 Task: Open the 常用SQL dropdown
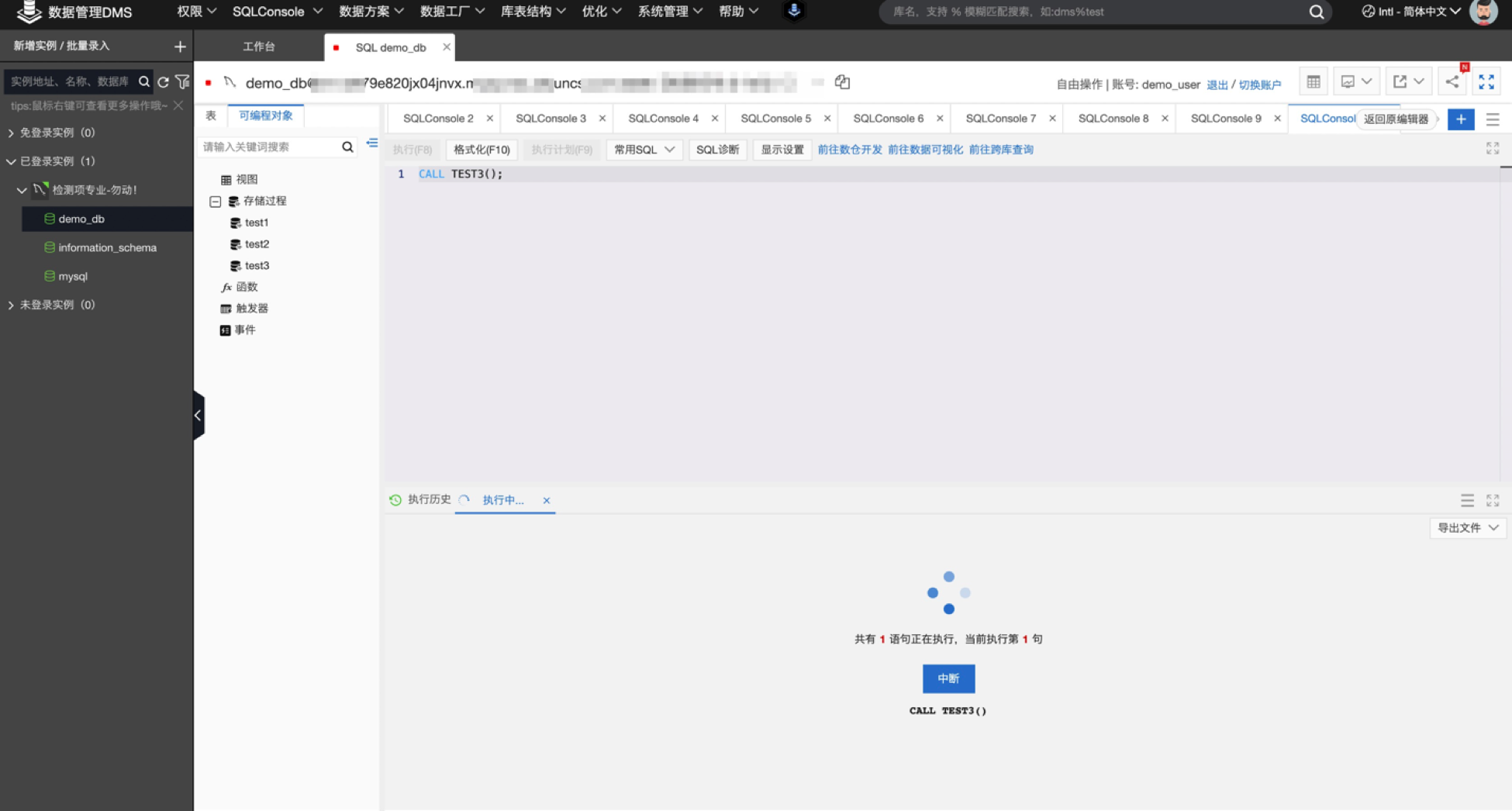(x=644, y=150)
